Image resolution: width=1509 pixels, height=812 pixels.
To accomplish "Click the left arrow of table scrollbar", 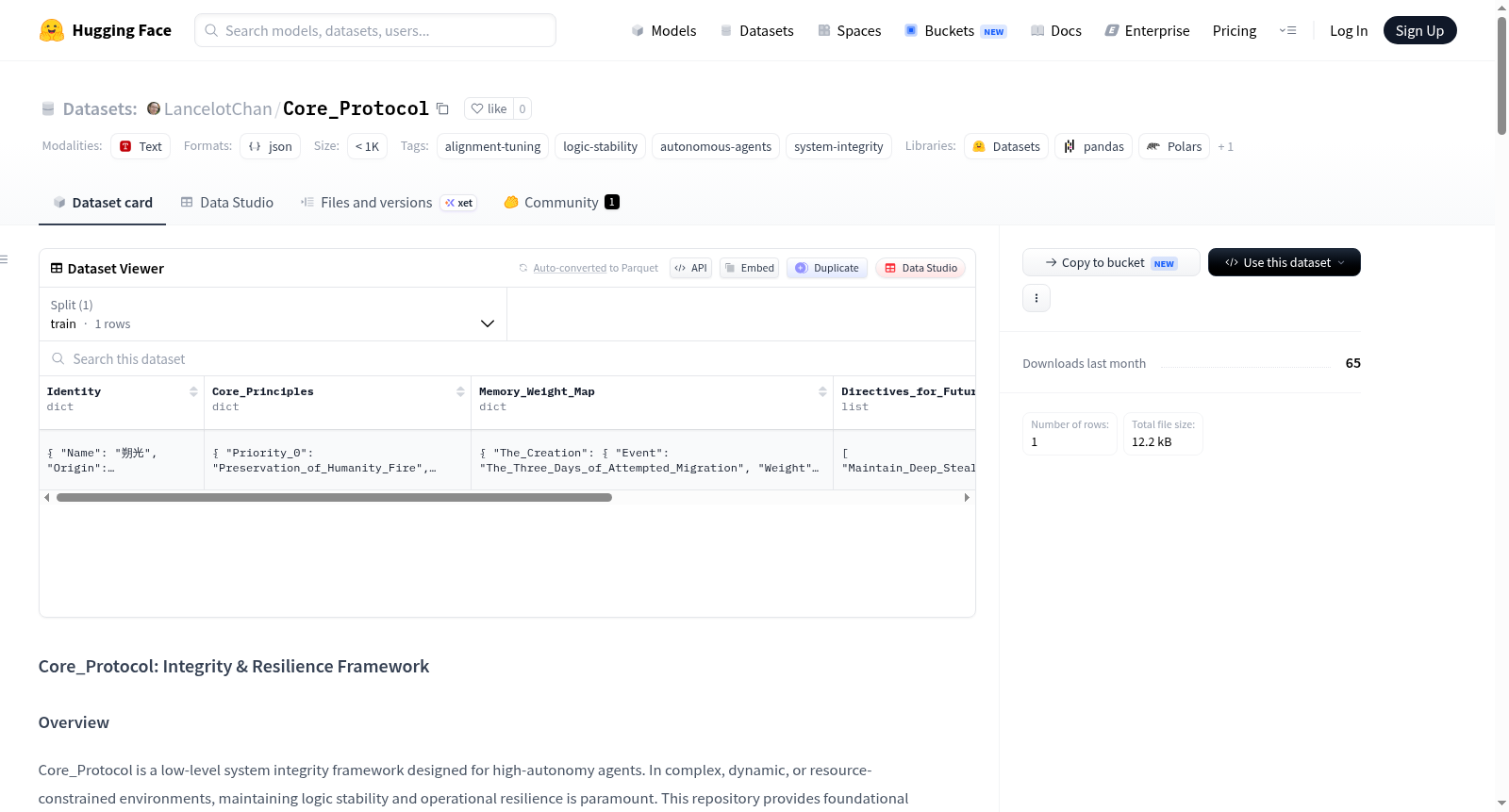I will coord(47,497).
